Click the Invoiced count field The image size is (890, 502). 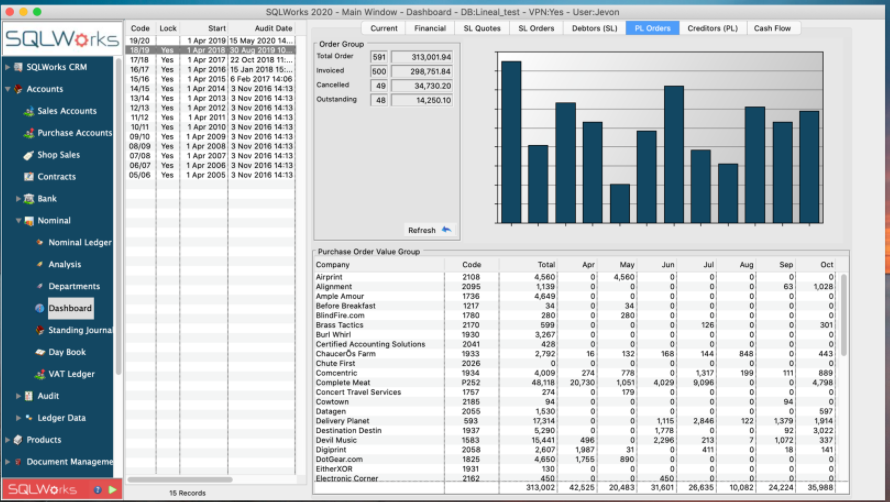pos(379,72)
